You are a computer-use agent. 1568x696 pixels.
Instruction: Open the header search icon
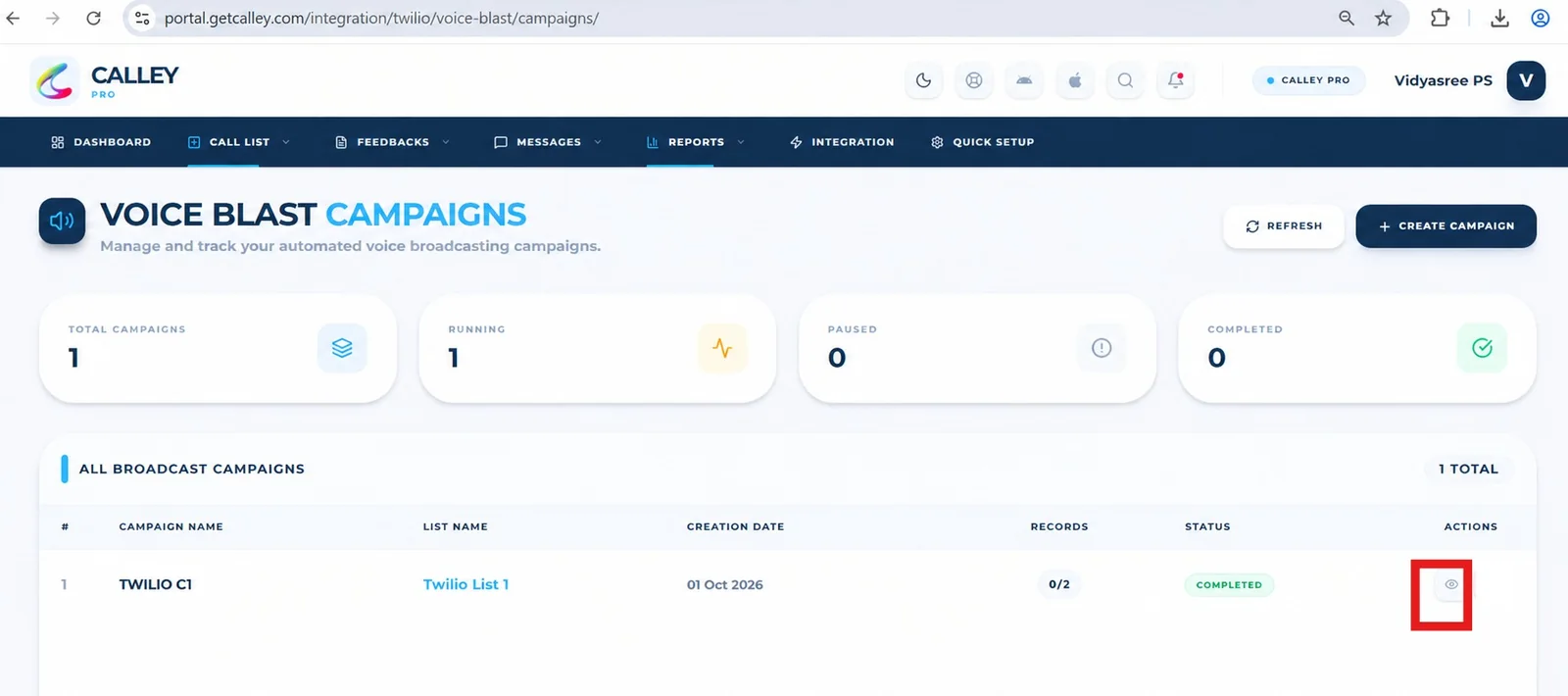tap(1125, 80)
